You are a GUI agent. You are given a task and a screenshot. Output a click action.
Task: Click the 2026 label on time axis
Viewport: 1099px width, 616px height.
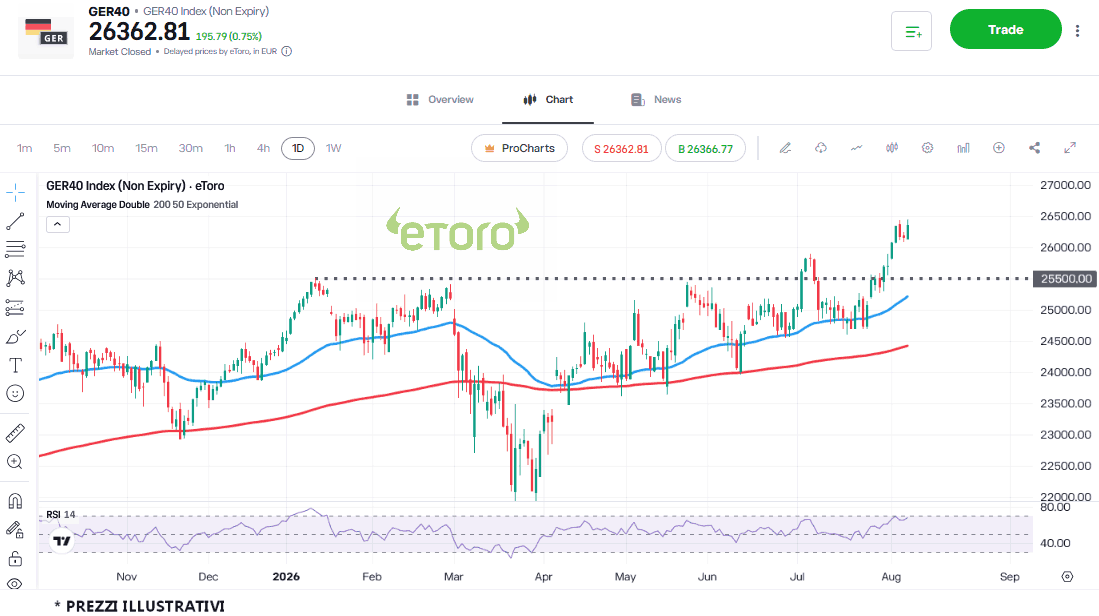286,577
